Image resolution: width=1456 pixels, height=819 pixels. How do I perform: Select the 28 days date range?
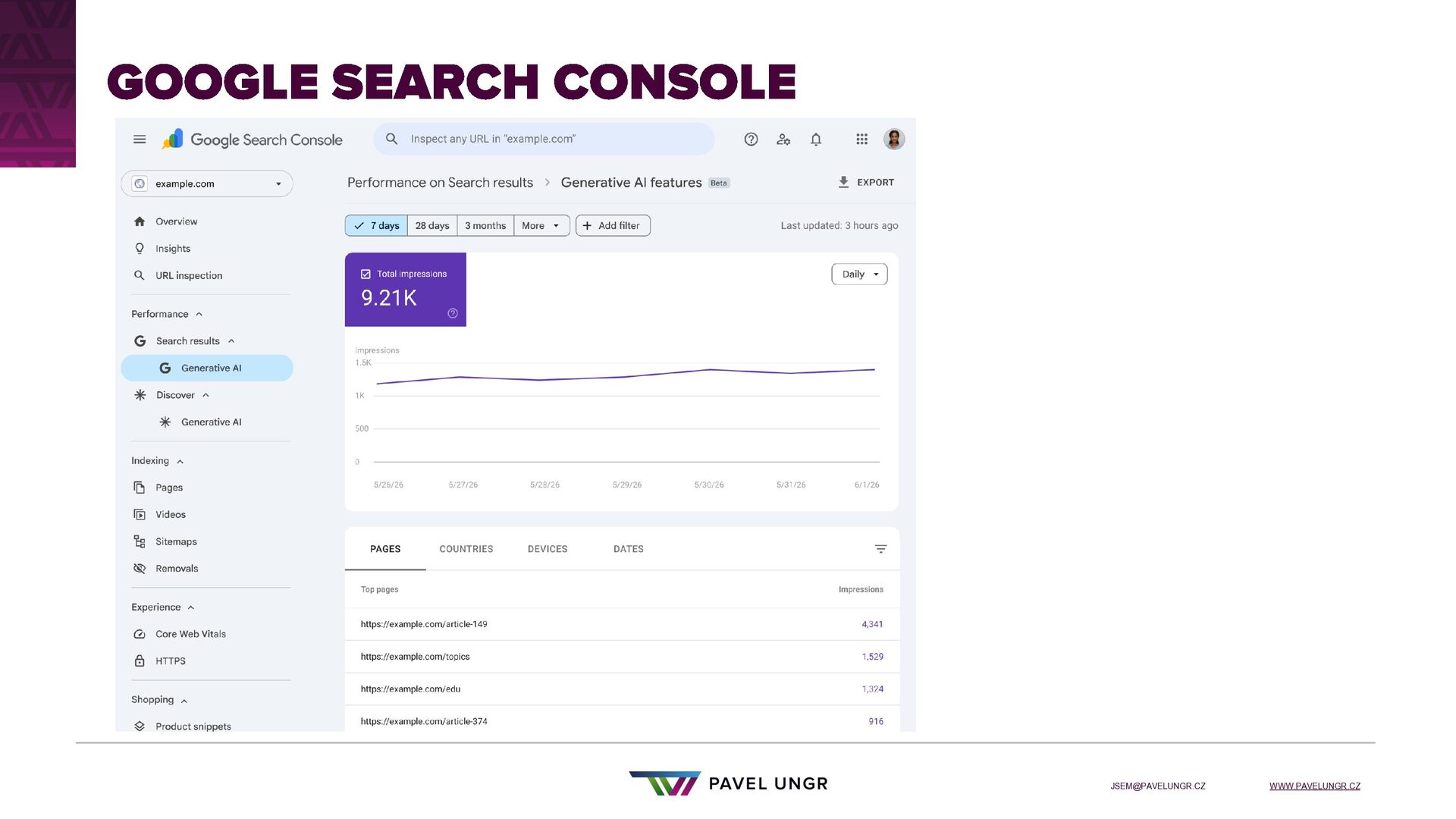click(x=432, y=226)
